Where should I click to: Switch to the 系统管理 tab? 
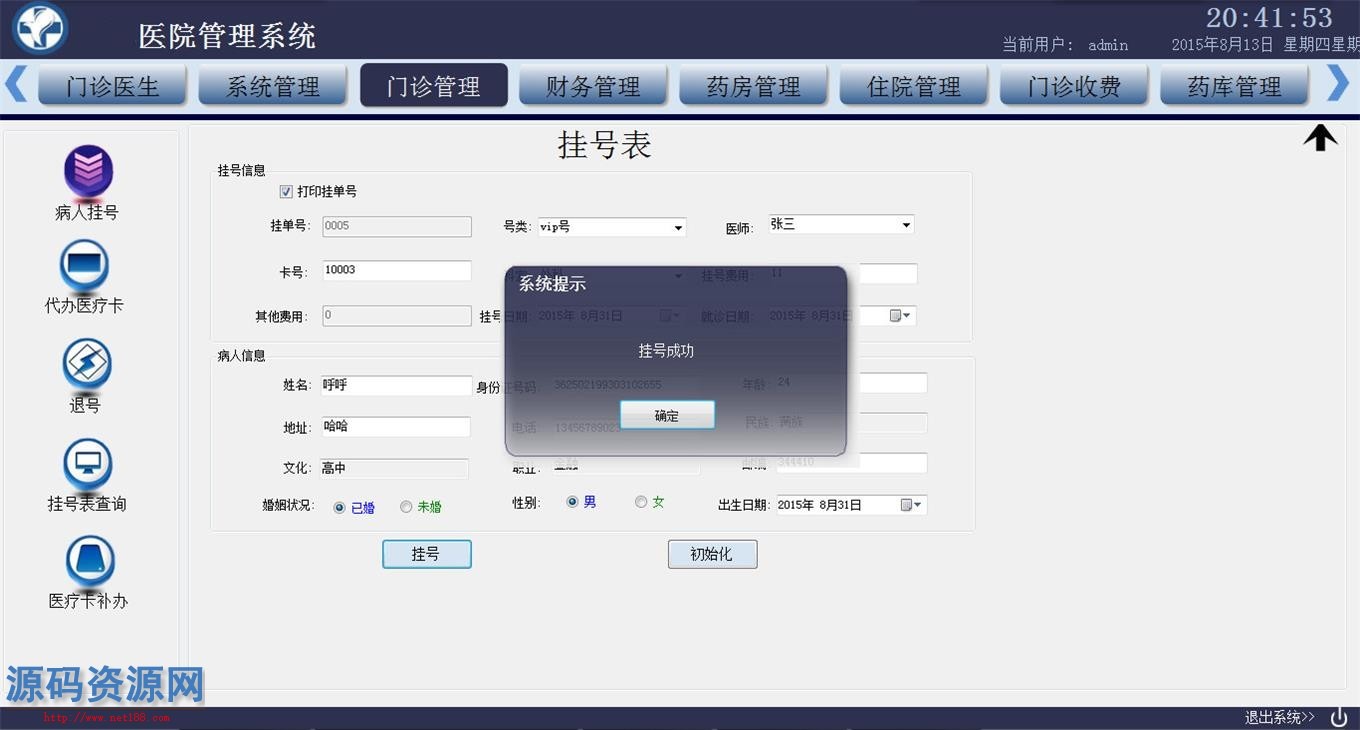(x=273, y=86)
